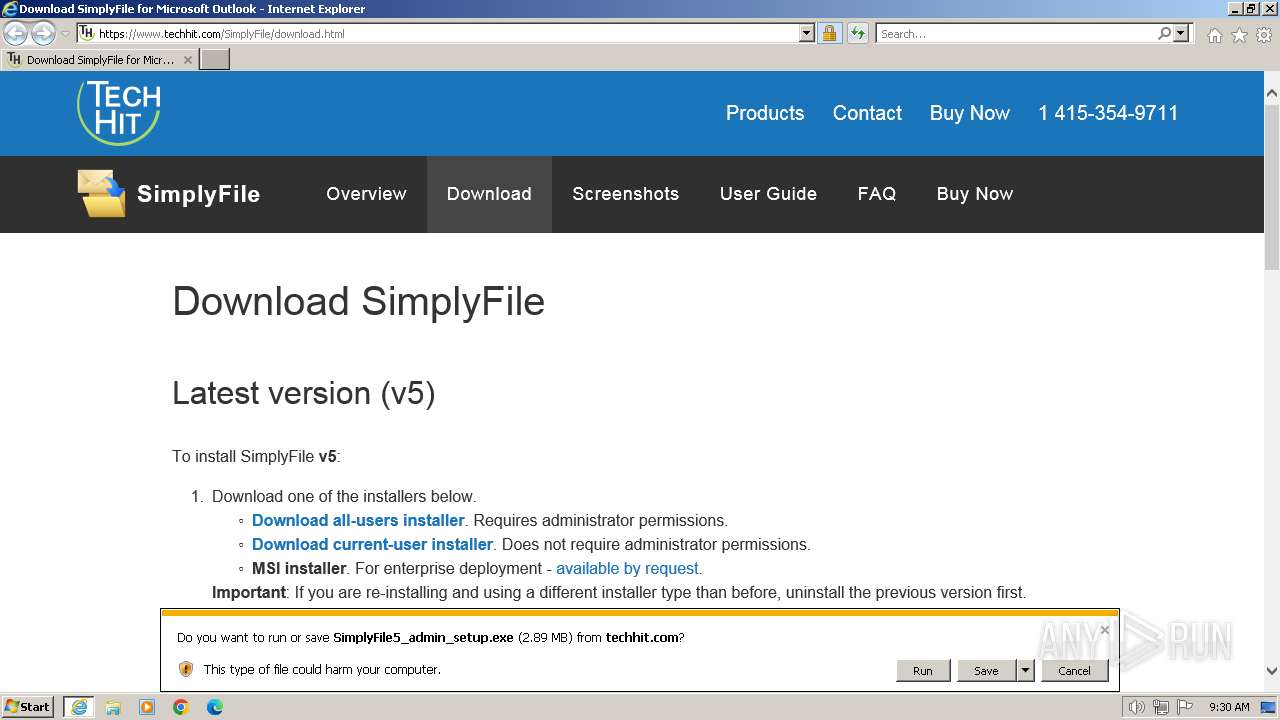Screen dimensions: 1280x720
Task: Click the Internet Explorer forward arrow
Action: coord(43,33)
